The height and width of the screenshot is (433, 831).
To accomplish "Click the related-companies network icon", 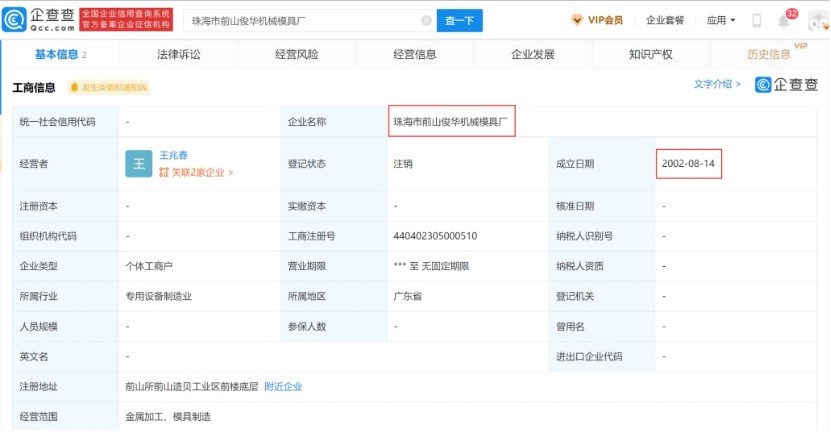I will click(164, 172).
